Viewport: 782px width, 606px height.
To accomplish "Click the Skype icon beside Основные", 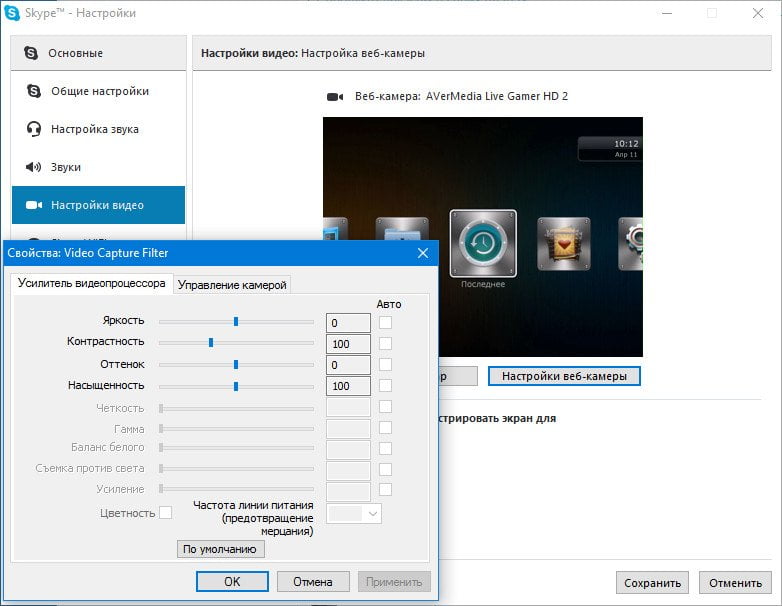I will point(31,53).
